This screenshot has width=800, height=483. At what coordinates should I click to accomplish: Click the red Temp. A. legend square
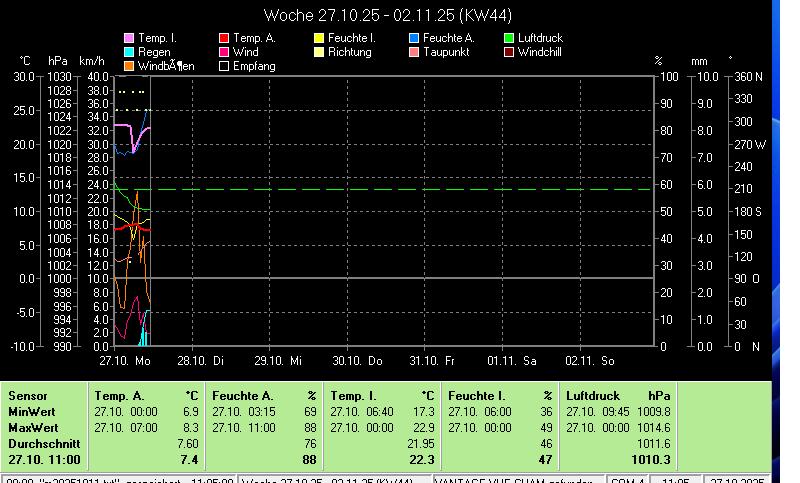coord(224,38)
